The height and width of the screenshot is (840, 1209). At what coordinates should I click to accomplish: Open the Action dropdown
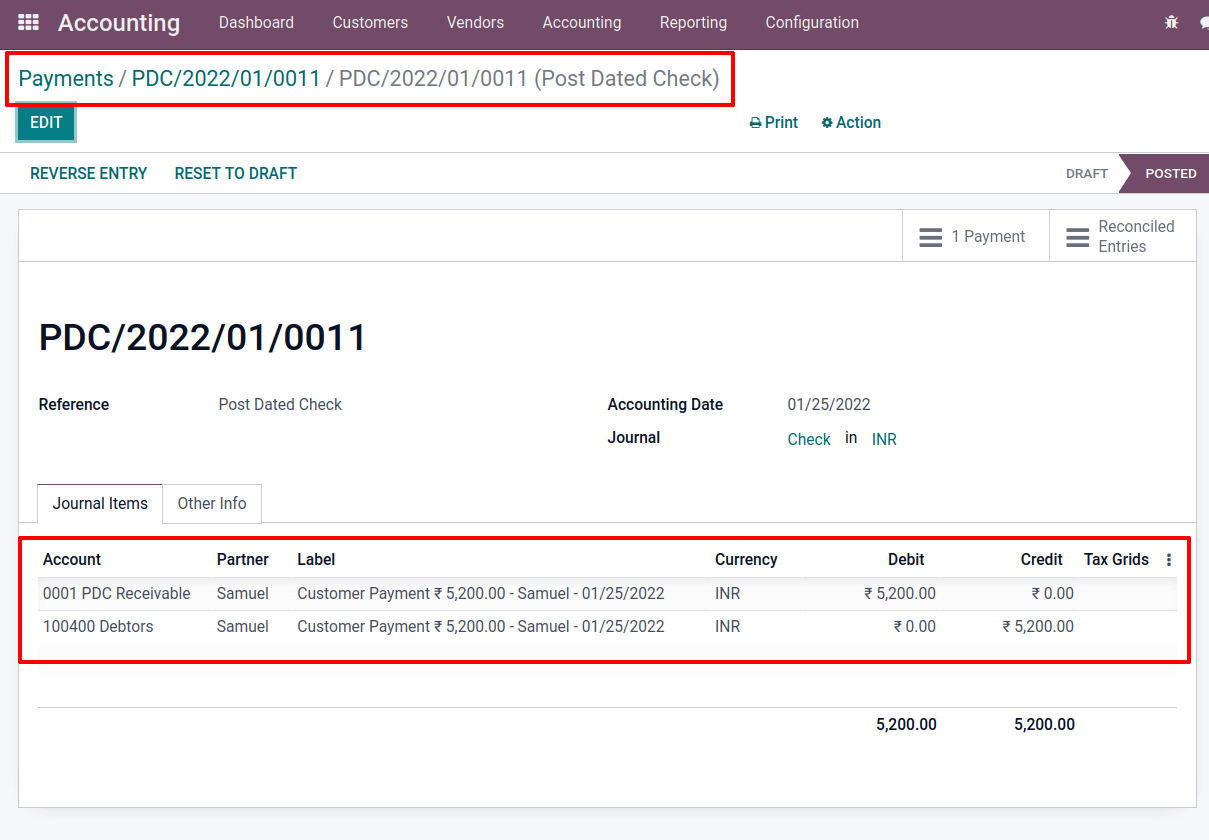pos(851,123)
